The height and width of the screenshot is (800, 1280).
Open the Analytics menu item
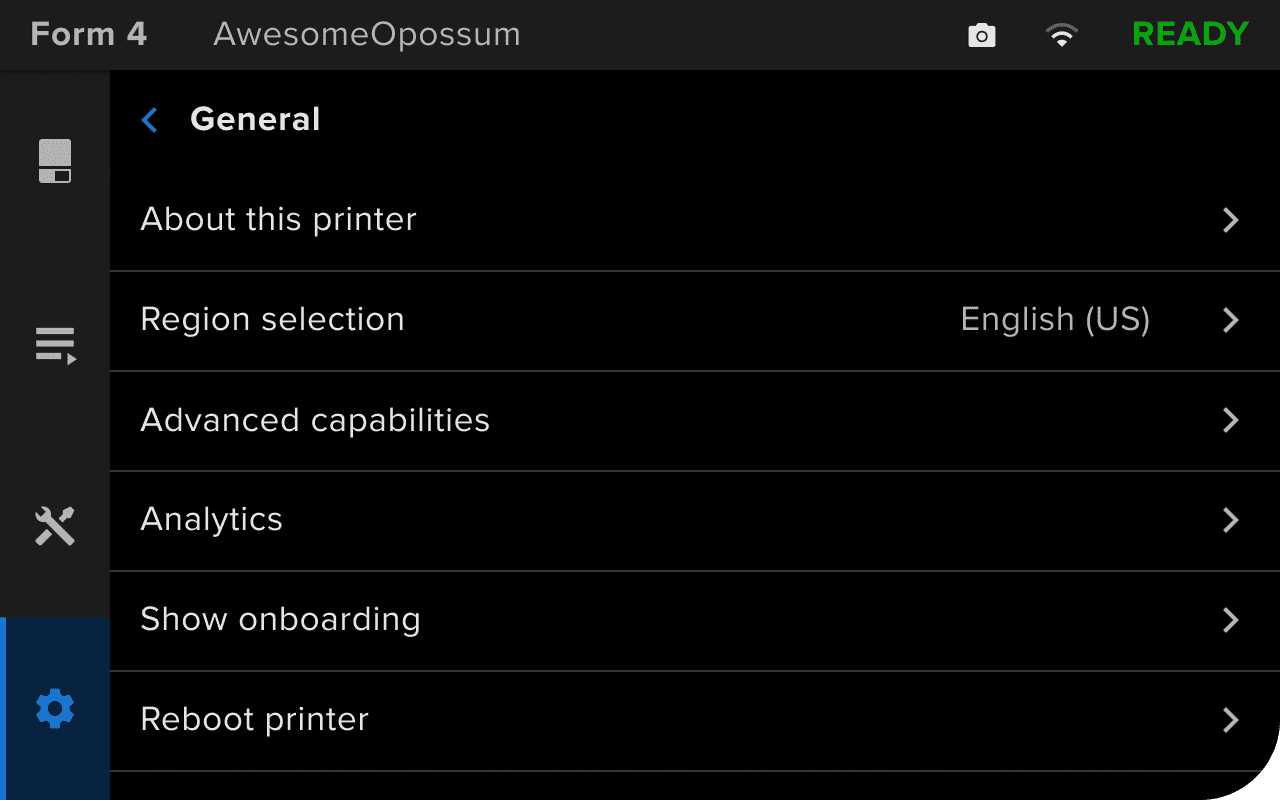[x=212, y=520]
